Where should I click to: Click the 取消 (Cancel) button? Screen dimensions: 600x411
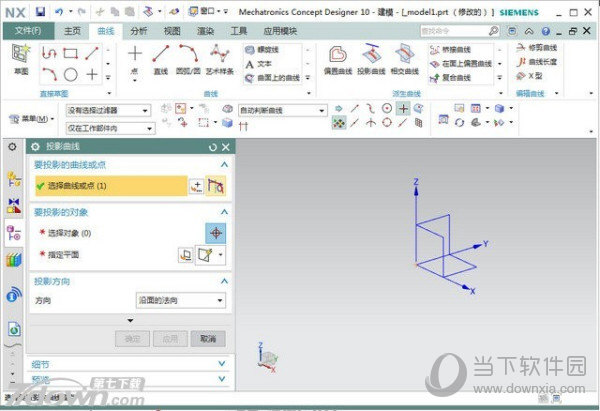tap(208, 338)
